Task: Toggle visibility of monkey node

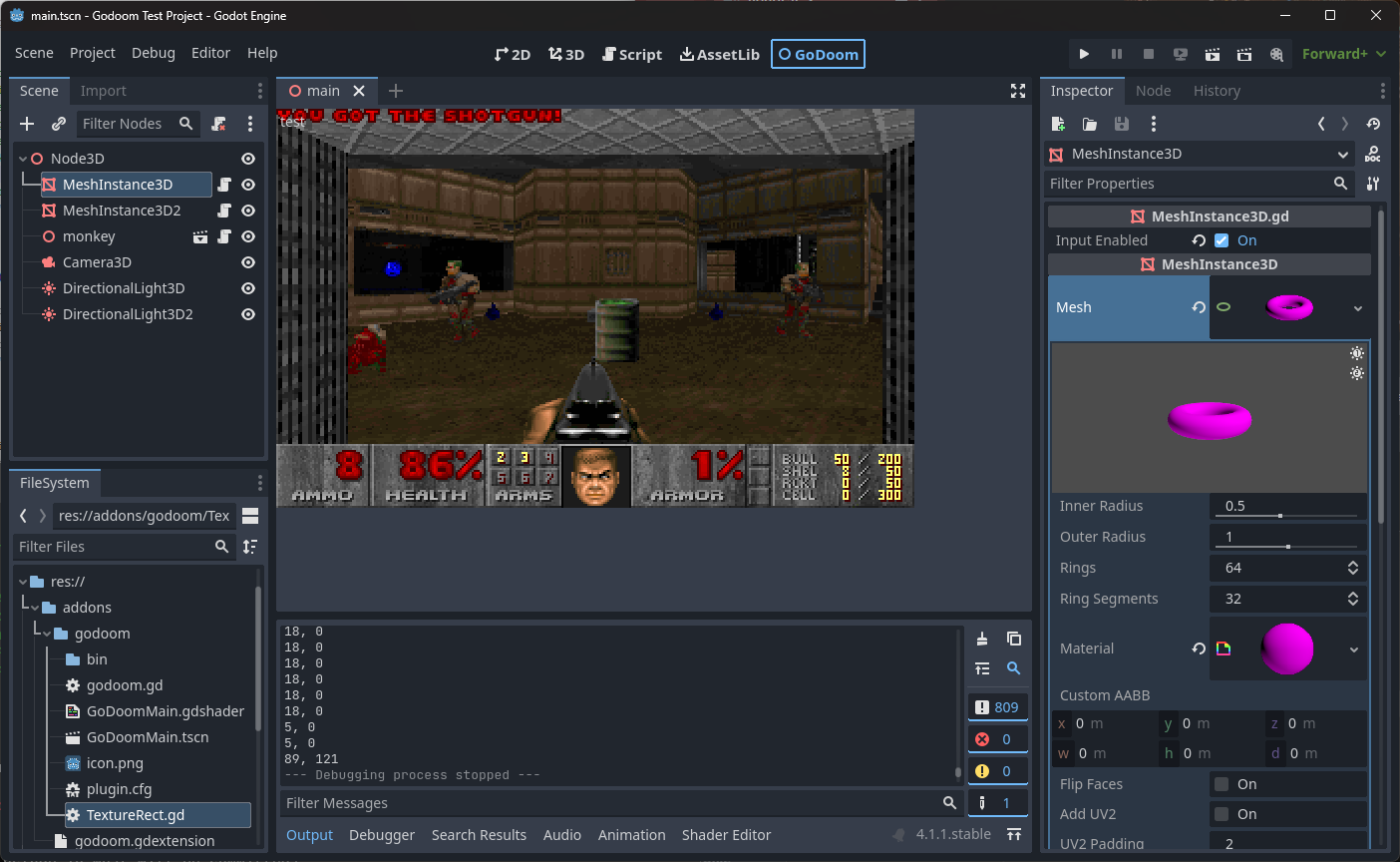Action: 248,236
